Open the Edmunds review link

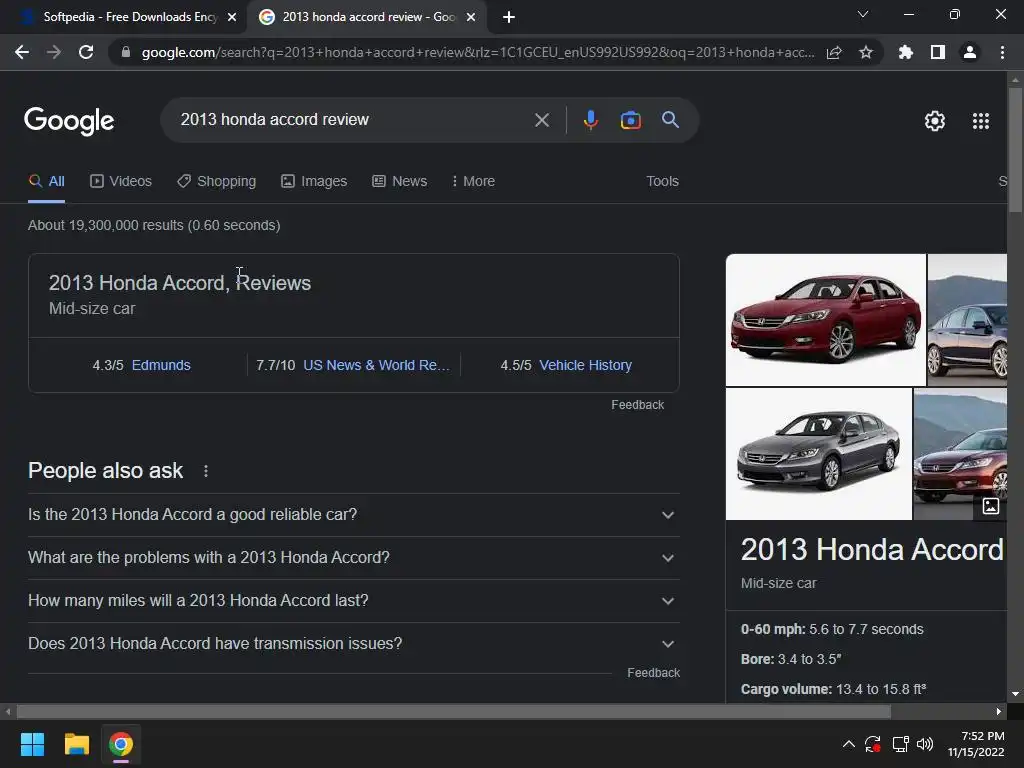click(161, 365)
